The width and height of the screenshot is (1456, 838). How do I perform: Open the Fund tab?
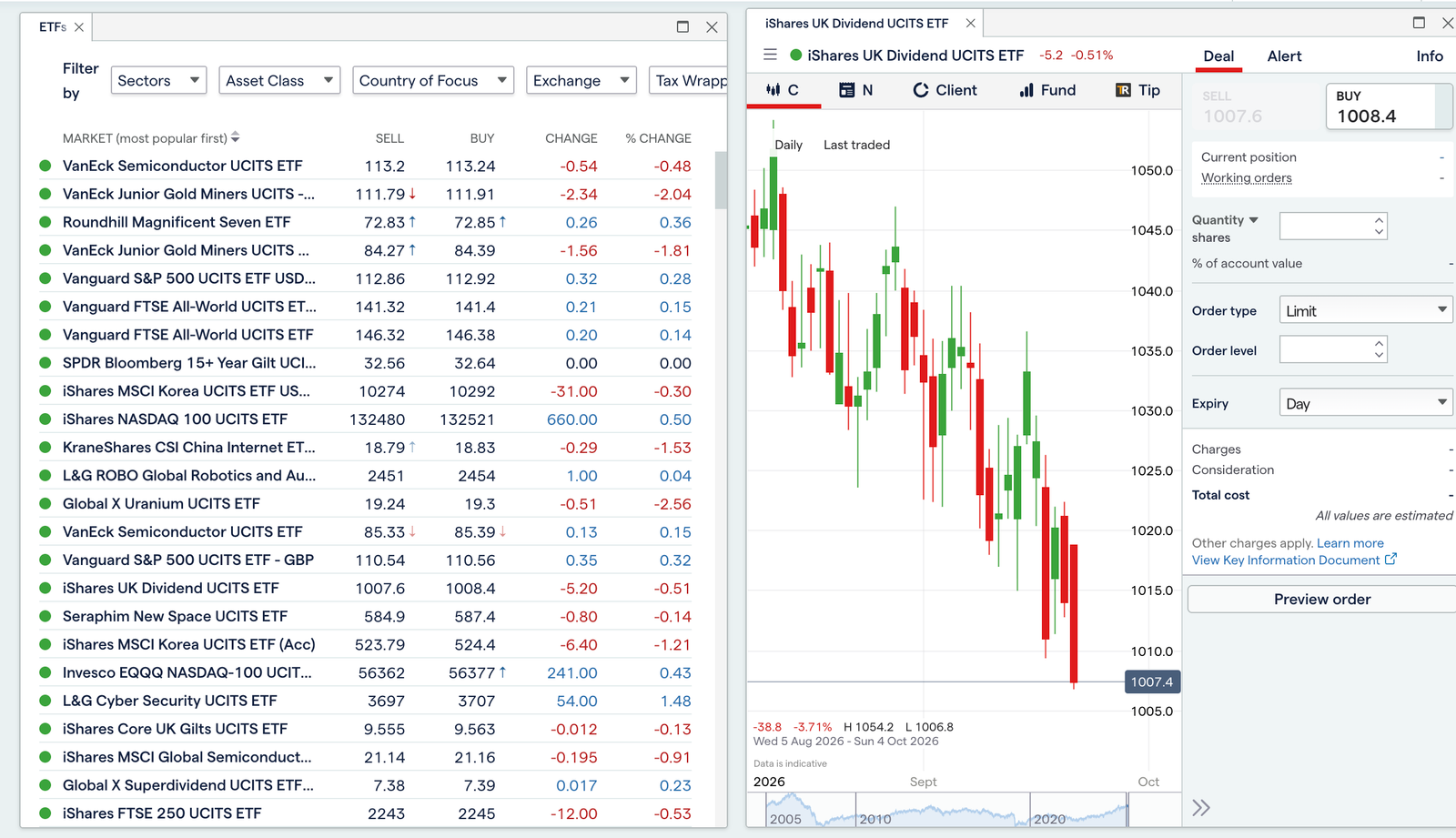click(x=1047, y=90)
